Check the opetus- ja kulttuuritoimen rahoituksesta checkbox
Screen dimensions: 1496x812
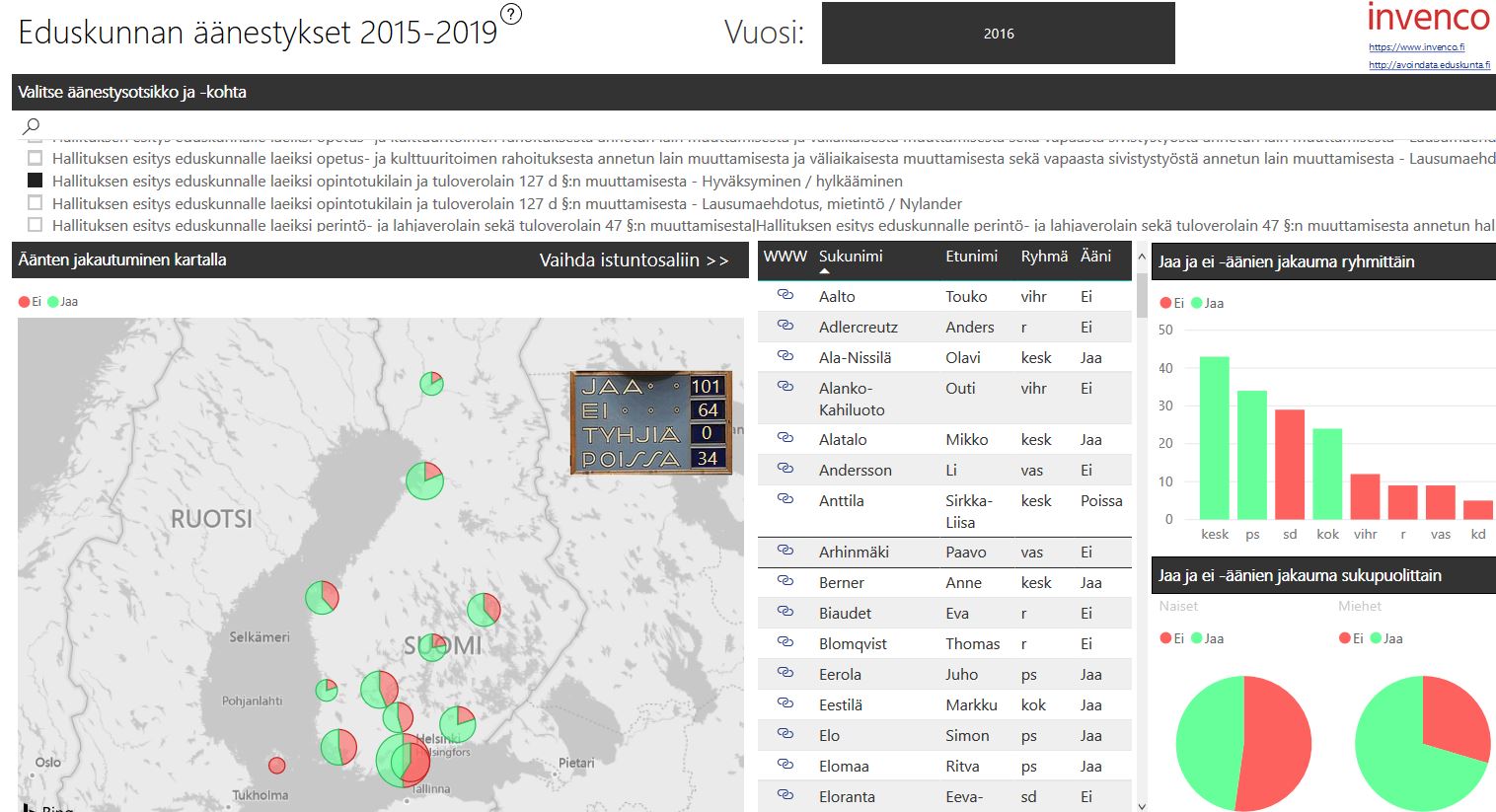(36, 158)
